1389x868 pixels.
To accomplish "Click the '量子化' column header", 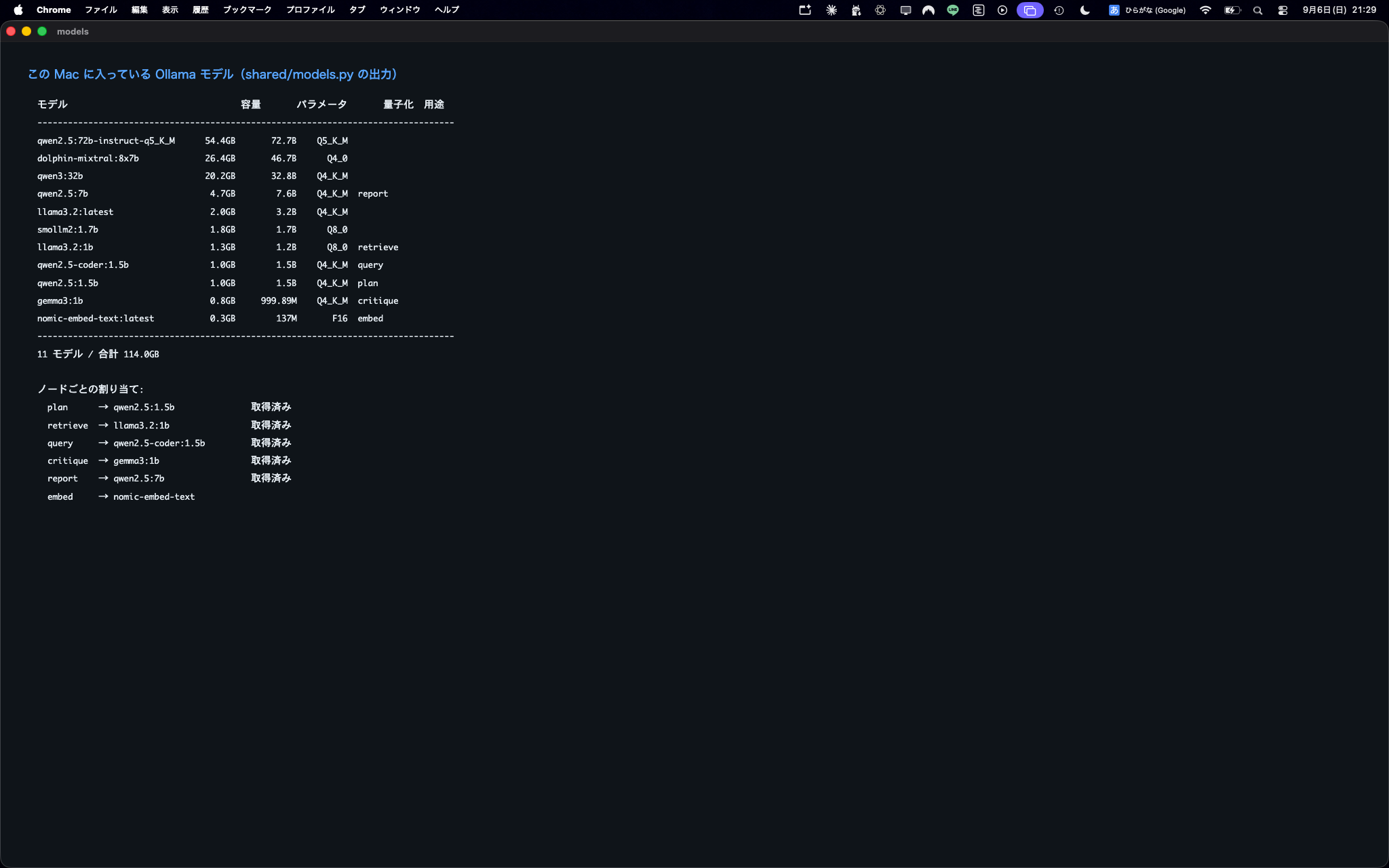I will [398, 104].
